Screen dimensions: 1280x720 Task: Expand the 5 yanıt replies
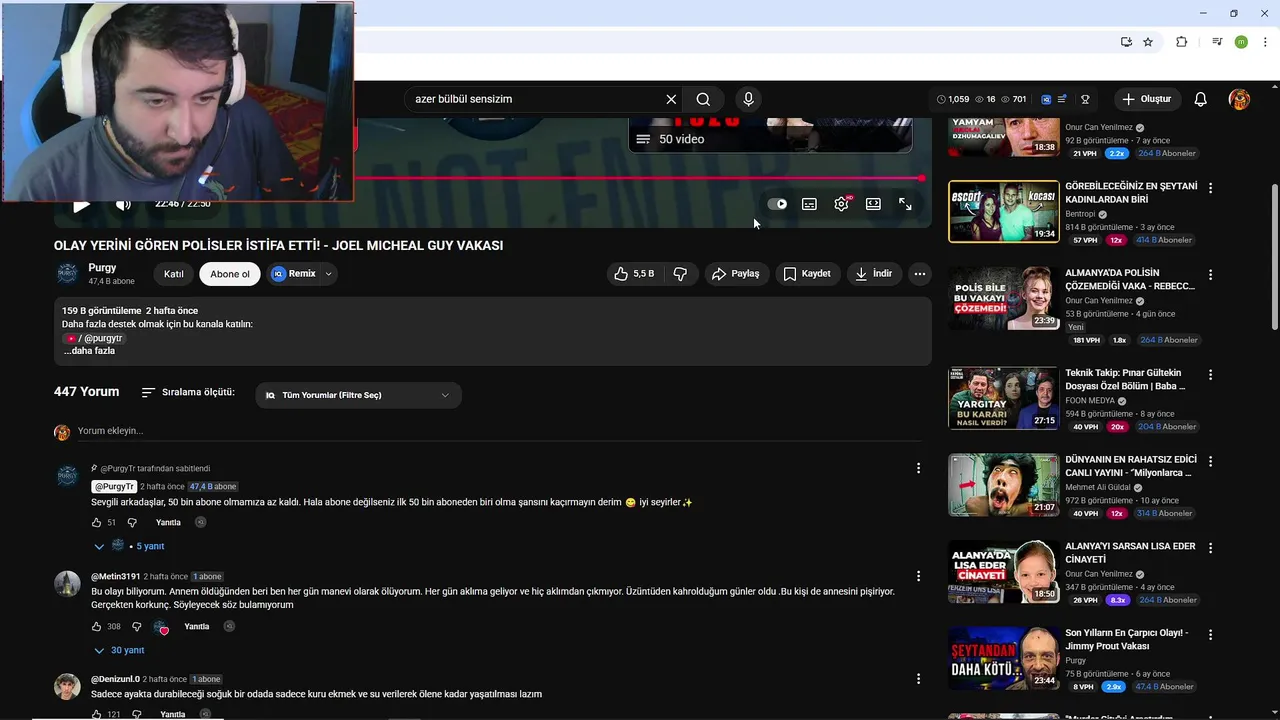129,546
